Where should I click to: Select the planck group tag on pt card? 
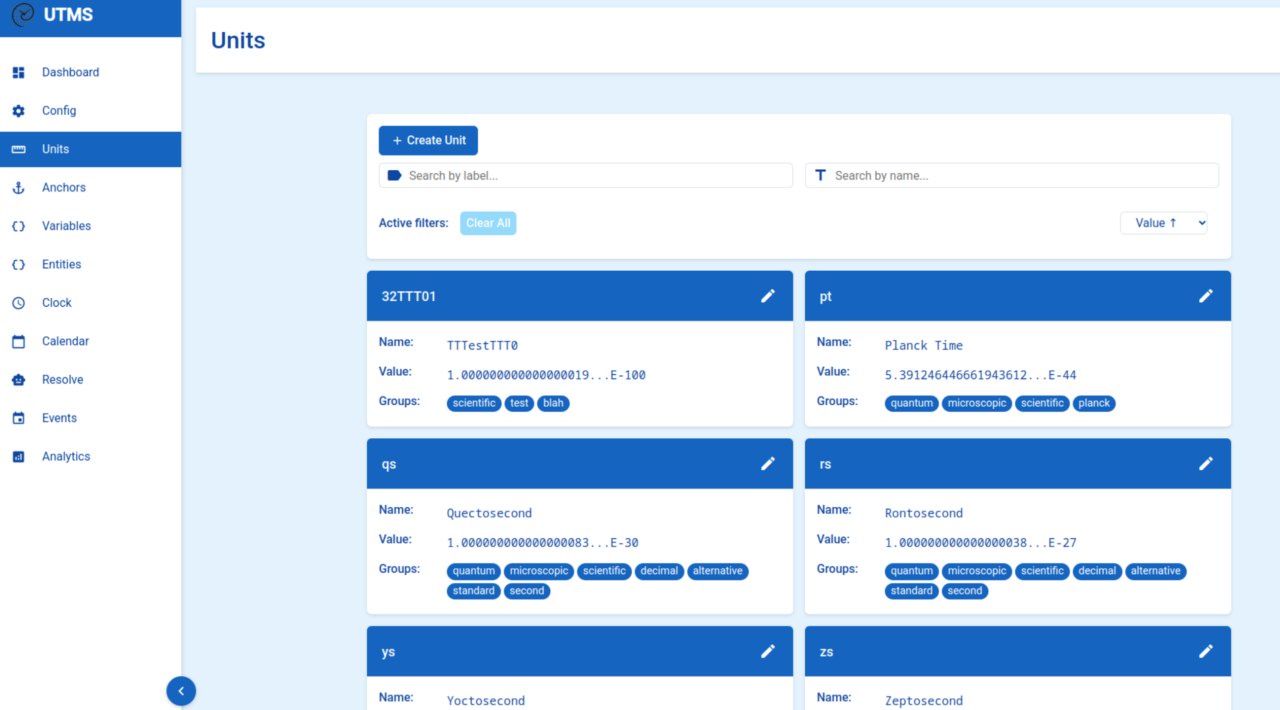(x=1094, y=404)
